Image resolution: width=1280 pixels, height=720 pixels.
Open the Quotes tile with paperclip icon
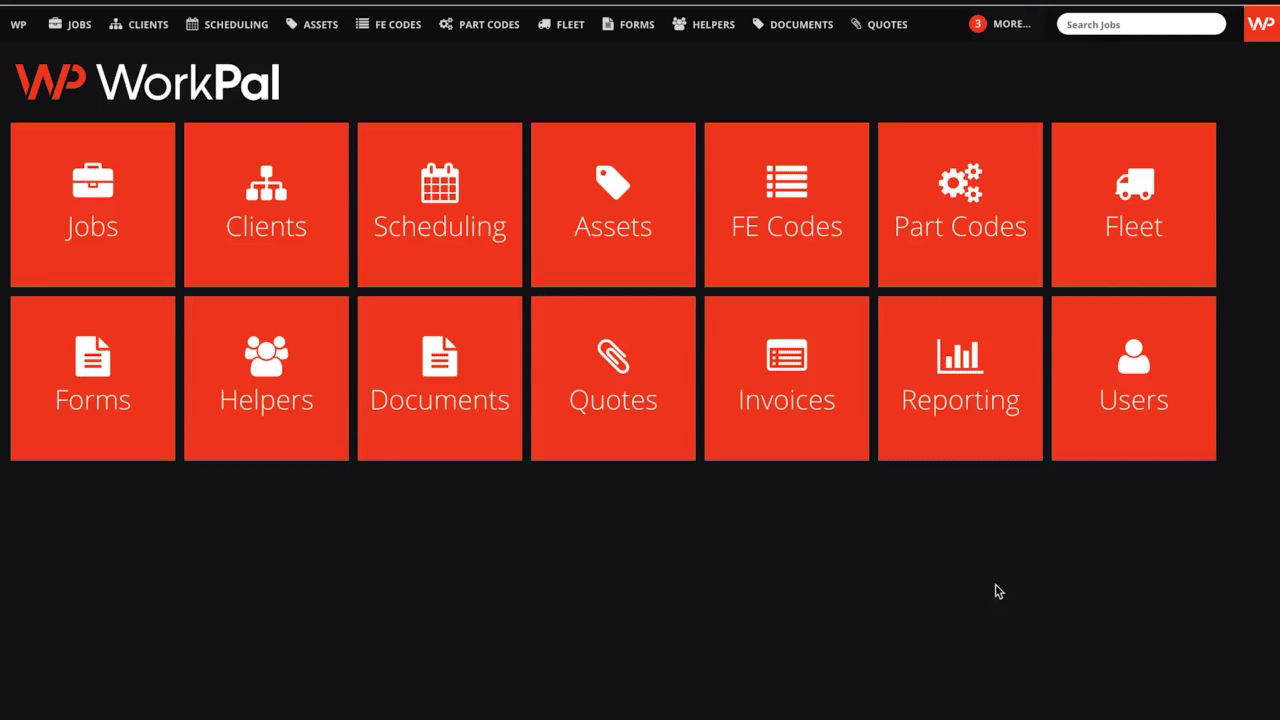click(x=613, y=378)
